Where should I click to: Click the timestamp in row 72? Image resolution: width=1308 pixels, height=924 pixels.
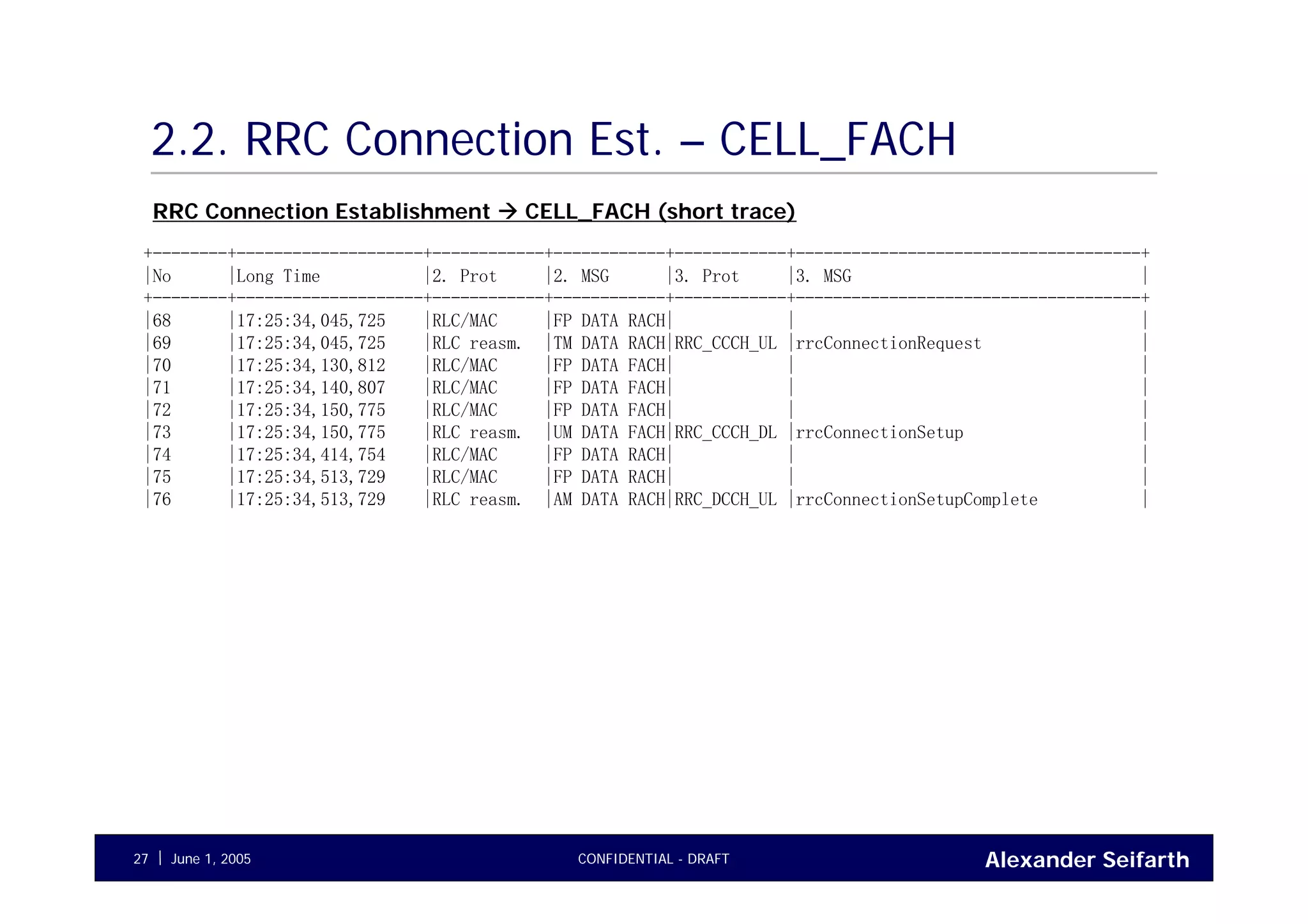(311, 410)
